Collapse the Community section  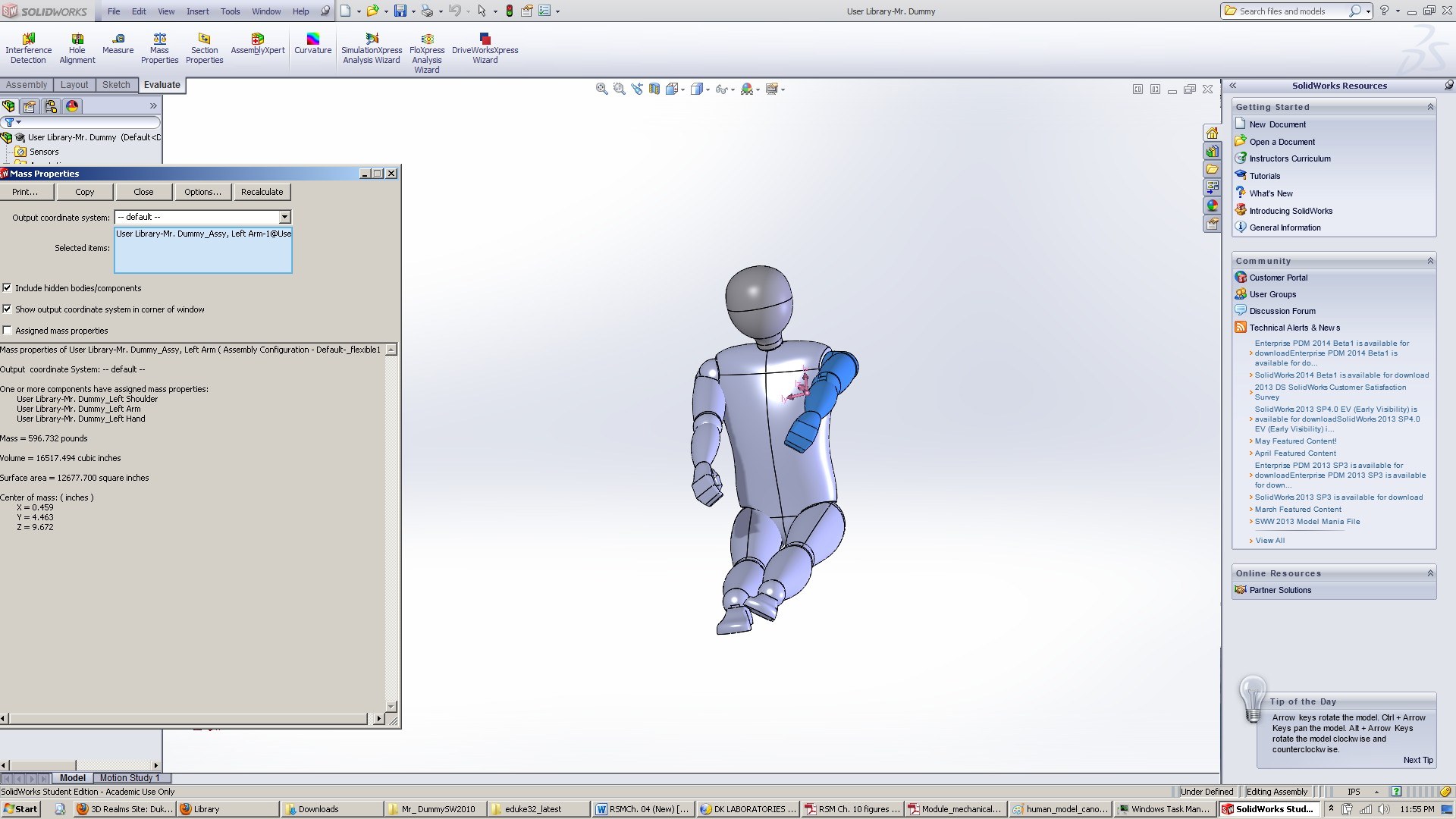coord(1430,261)
